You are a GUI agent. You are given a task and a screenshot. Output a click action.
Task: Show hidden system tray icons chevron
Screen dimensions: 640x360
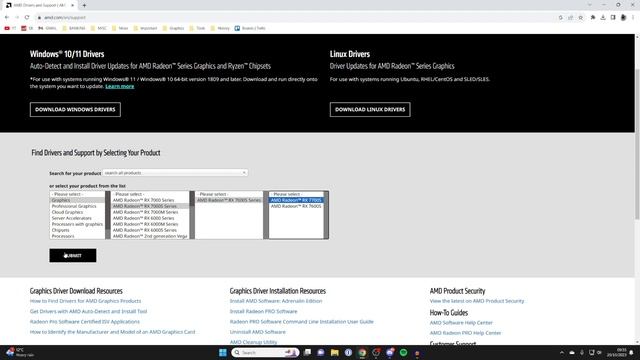click(562, 353)
